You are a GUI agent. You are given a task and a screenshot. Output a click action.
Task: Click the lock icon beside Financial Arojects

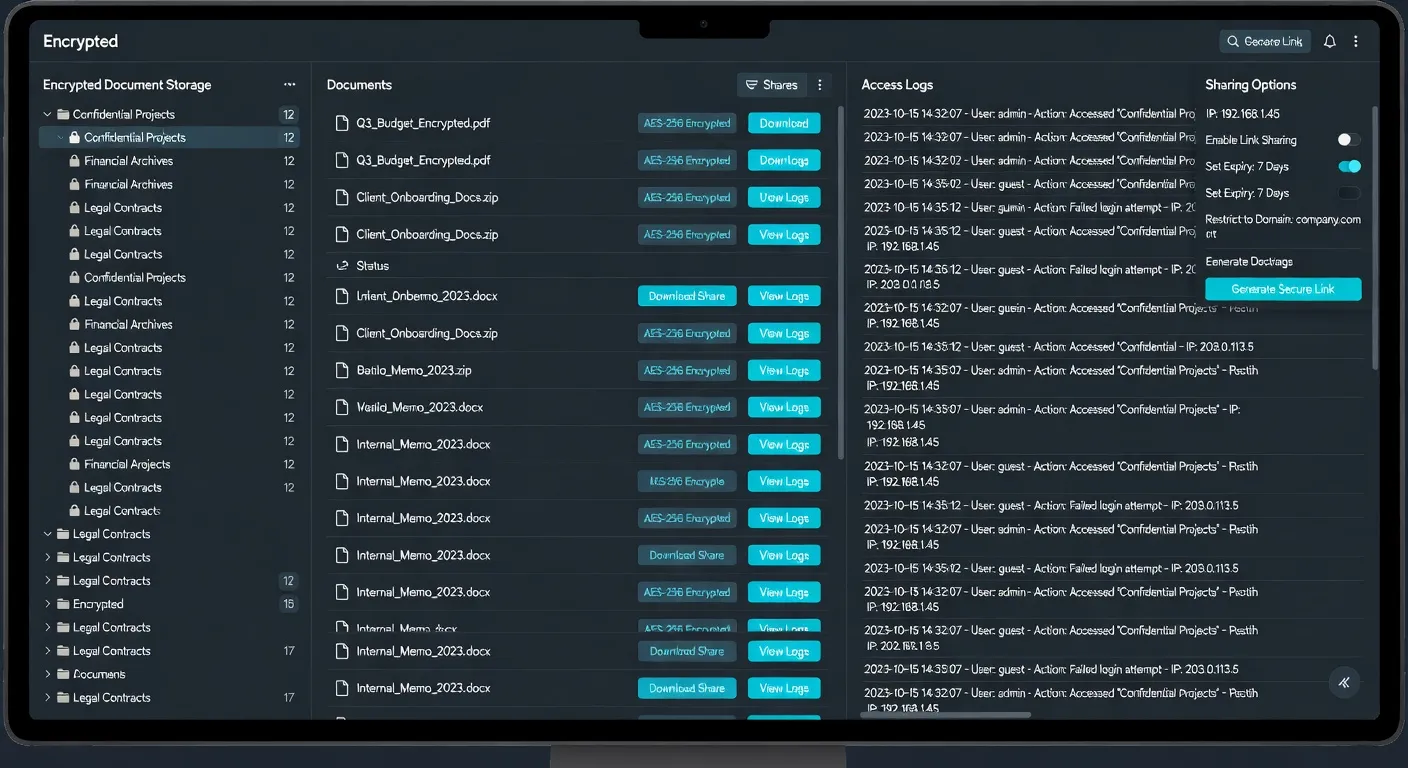point(74,465)
